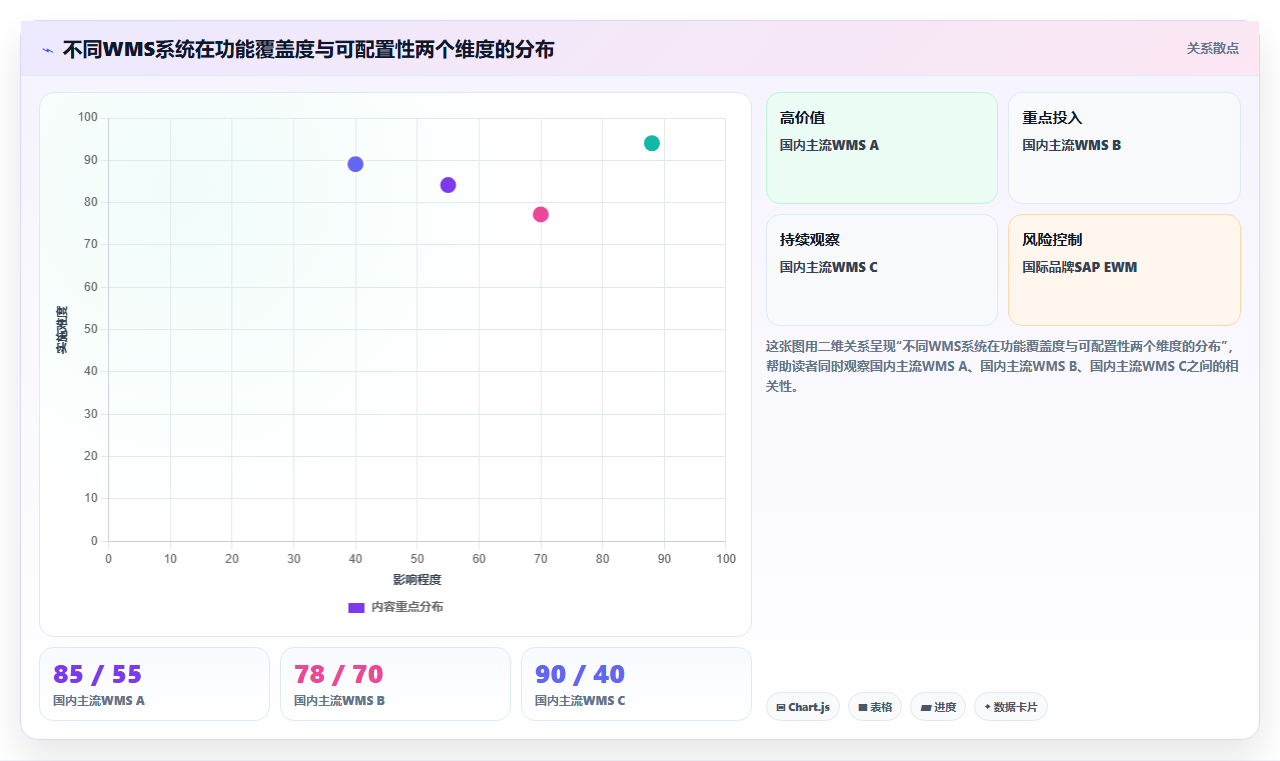Open the 风险控制 card
The image size is (1280, 761).
point(1124,270)
